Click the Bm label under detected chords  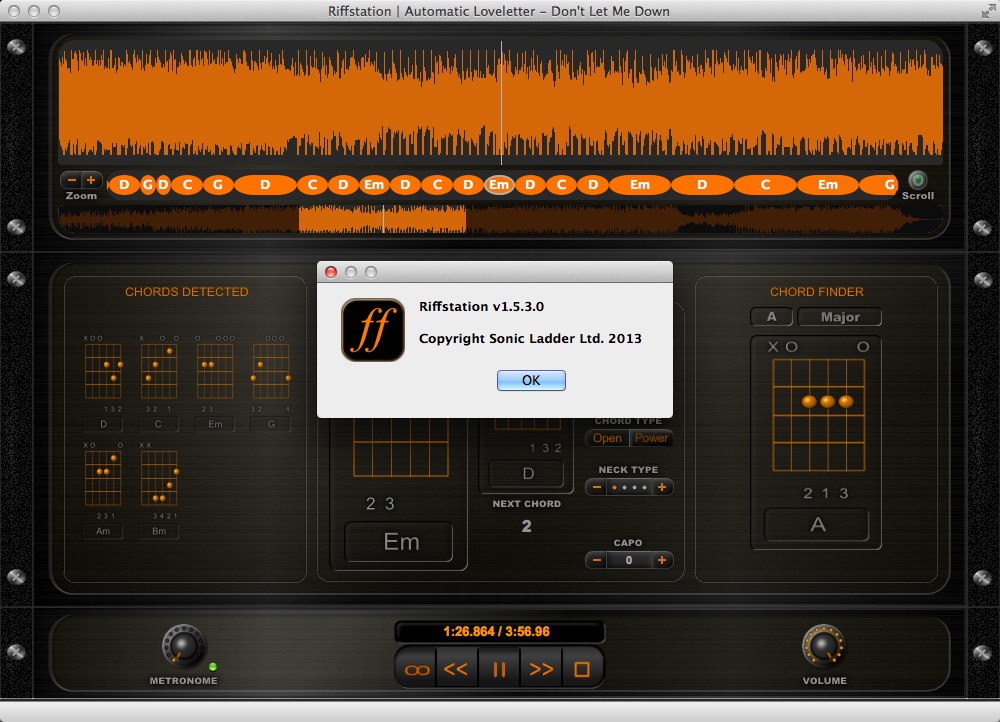[159, 531]
